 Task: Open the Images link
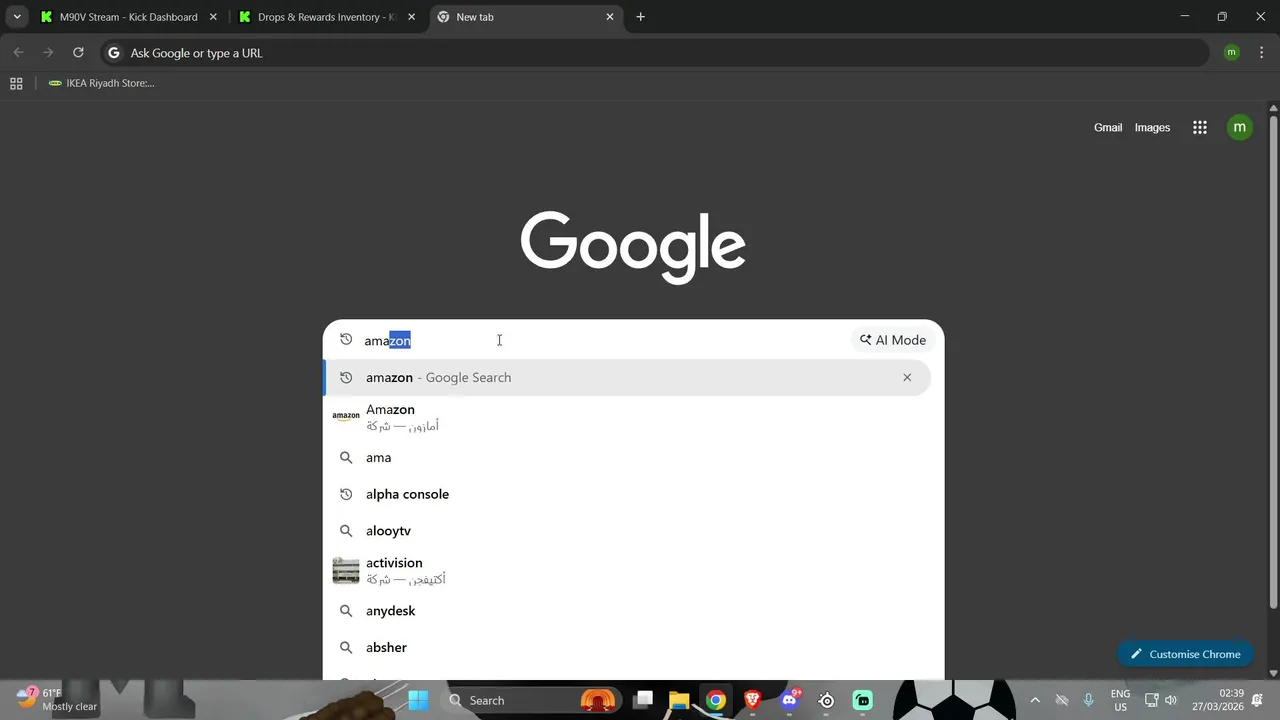point(1152,128)
